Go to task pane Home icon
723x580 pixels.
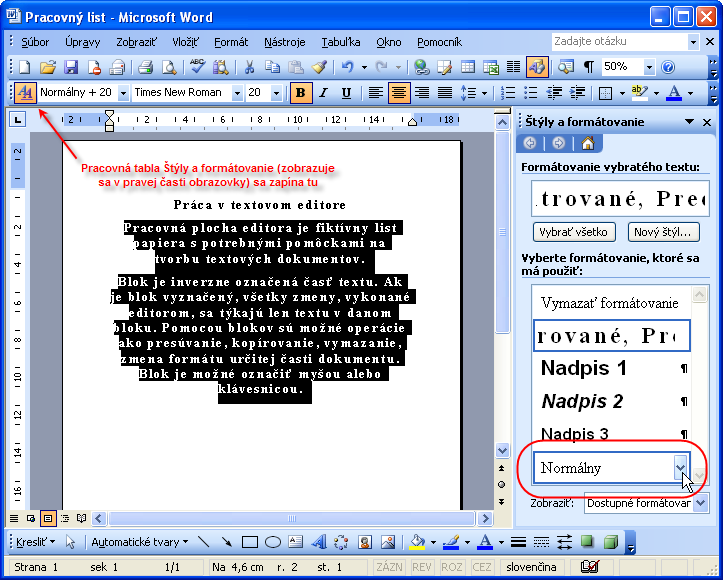(x=587, y=143)
